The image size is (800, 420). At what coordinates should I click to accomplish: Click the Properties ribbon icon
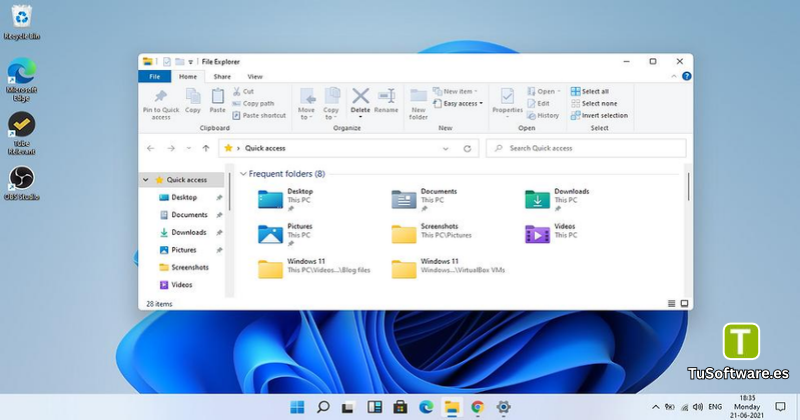(507, 104)
